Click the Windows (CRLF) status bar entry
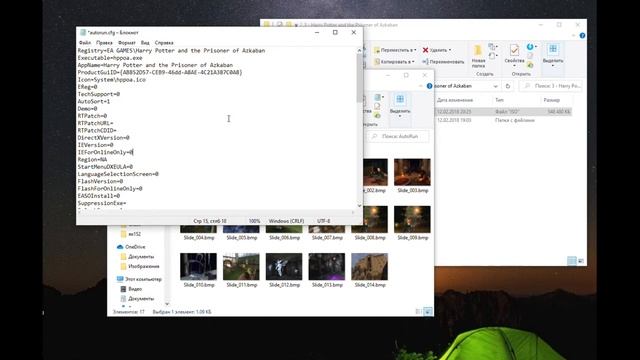The width and height of the screenshot is (640, 360). 286,221
